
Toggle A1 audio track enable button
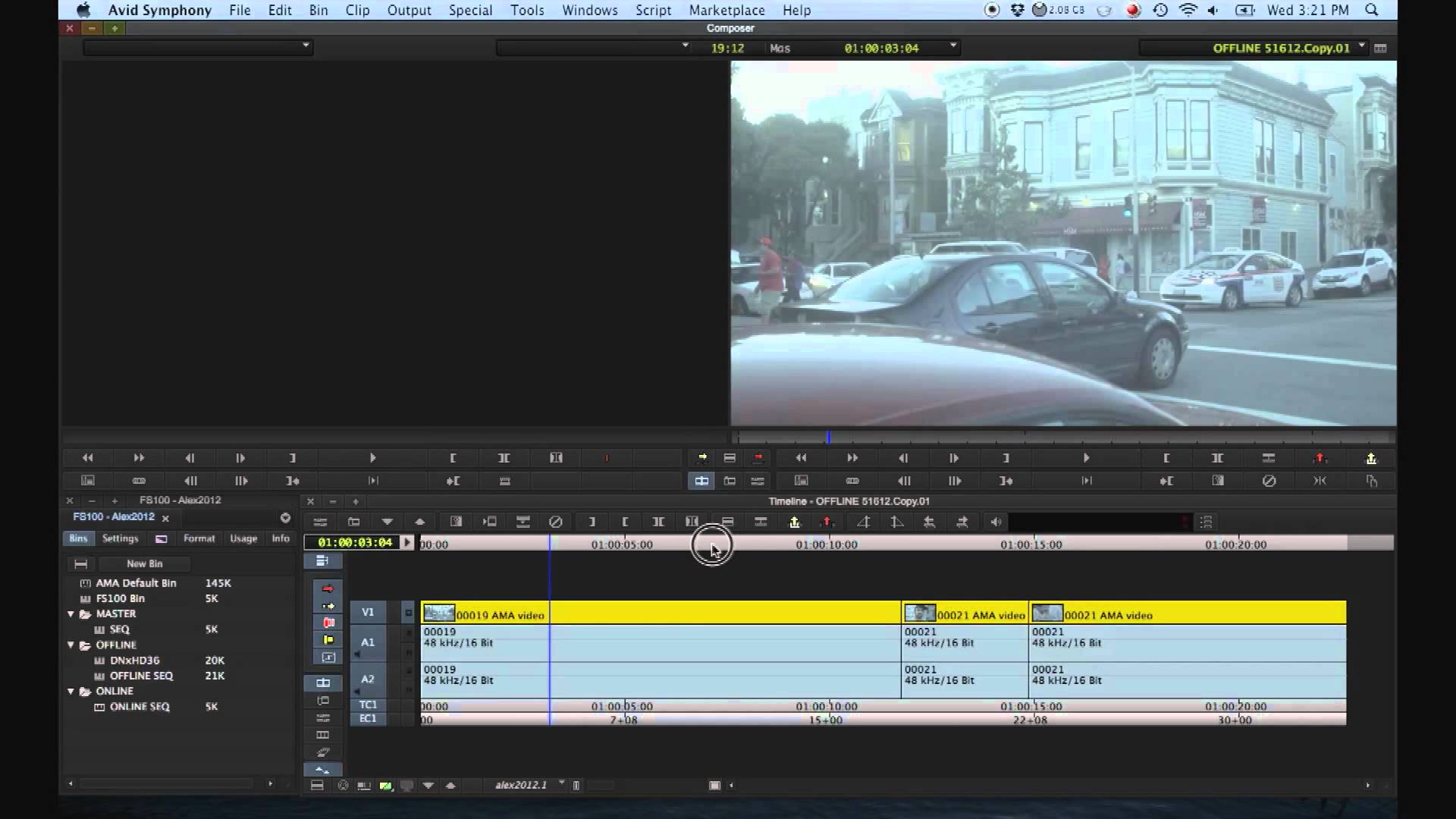pos(367,641)
